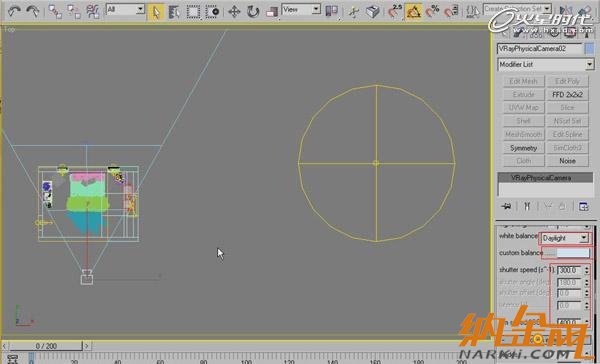Click the FFD 2x2x2 modifier button
Screen dimensions: 600x364
(567, 95)
